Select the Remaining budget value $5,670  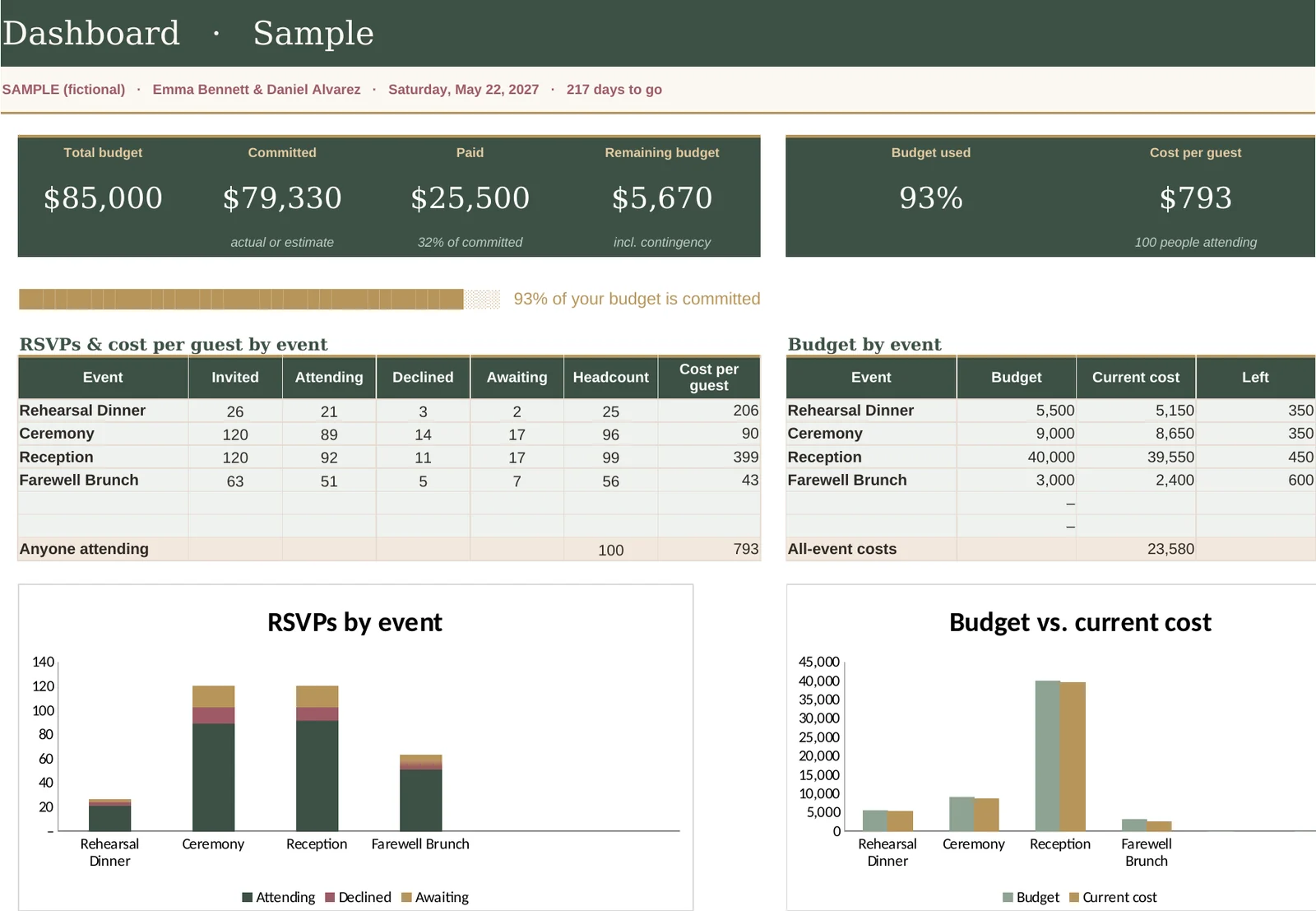tap(662, 198)
